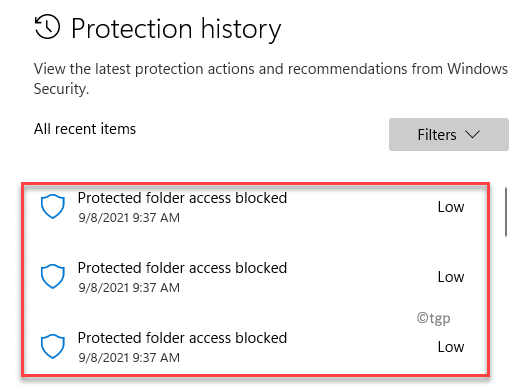Click the 9/8/2021 9:37 AM timestamp of the third entry

129,358
